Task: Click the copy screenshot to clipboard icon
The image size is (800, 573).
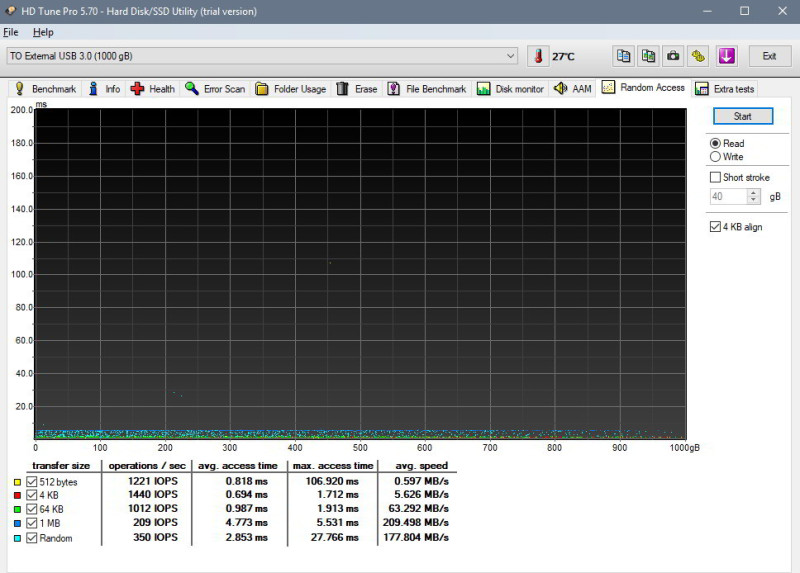Action: coord(648,56)
